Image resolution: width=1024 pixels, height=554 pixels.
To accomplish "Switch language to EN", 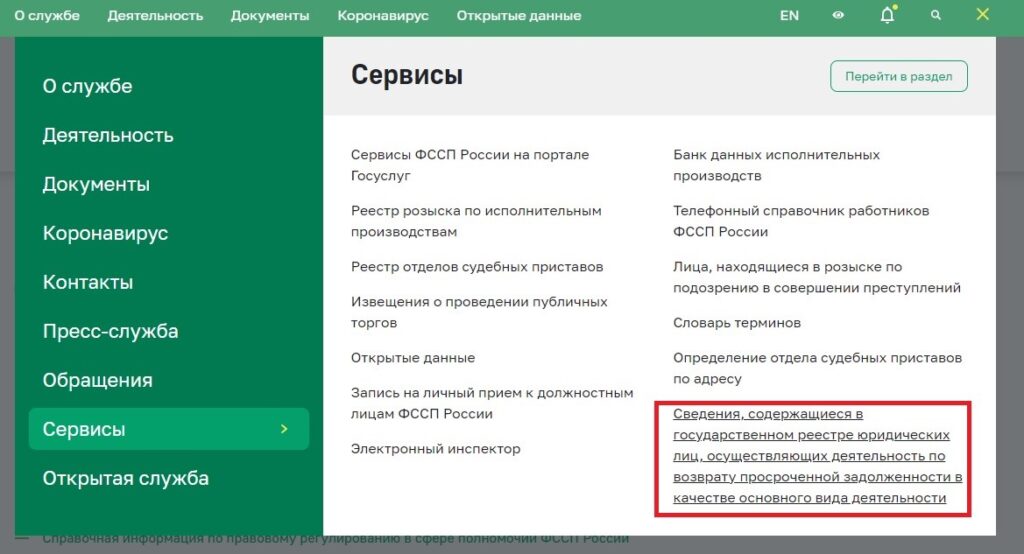I will coord(789,16).
